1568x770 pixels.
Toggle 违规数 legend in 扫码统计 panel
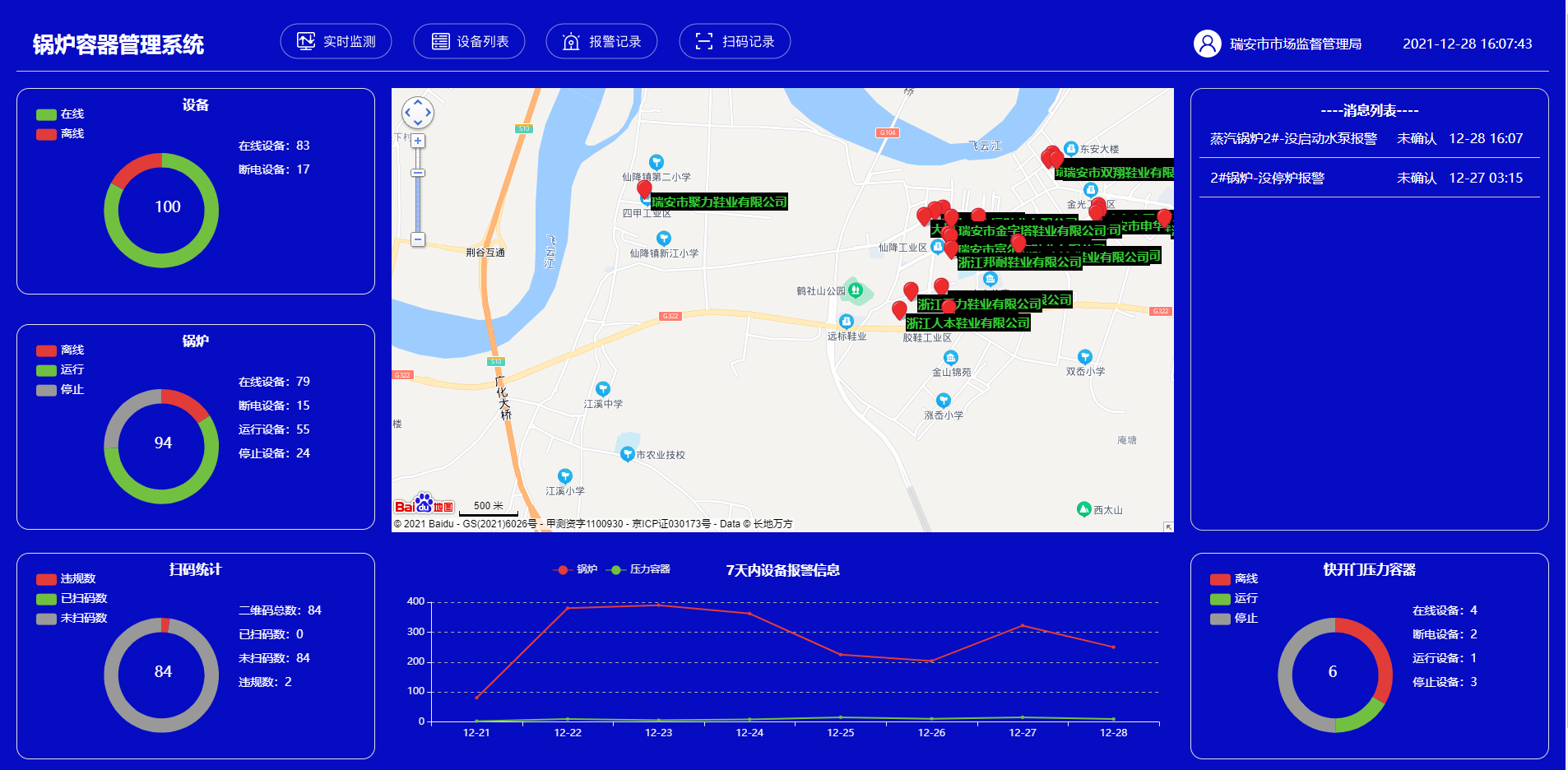tap(66, 579)
